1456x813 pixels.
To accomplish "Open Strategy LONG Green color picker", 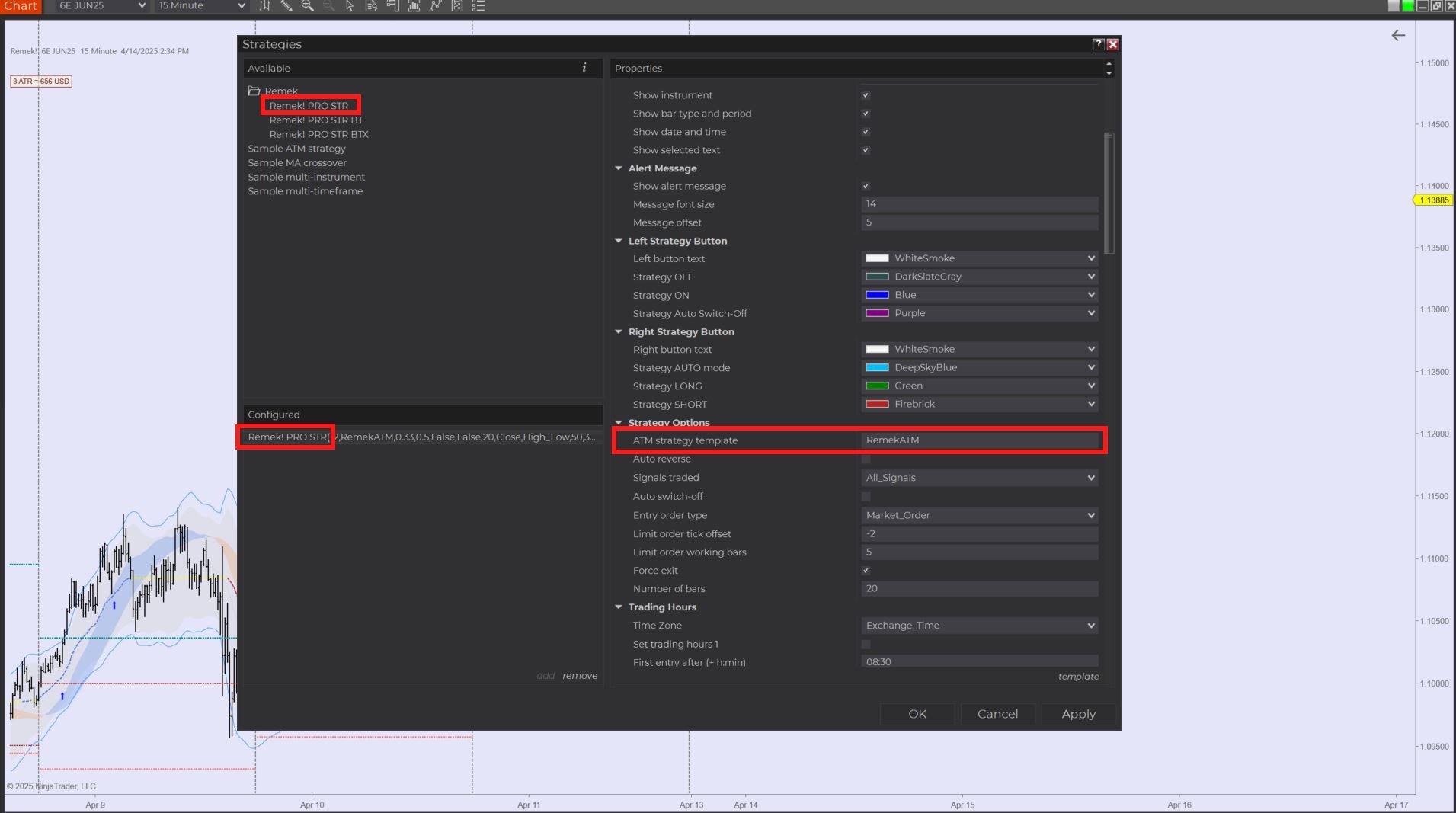I will [x=980, y=386].
